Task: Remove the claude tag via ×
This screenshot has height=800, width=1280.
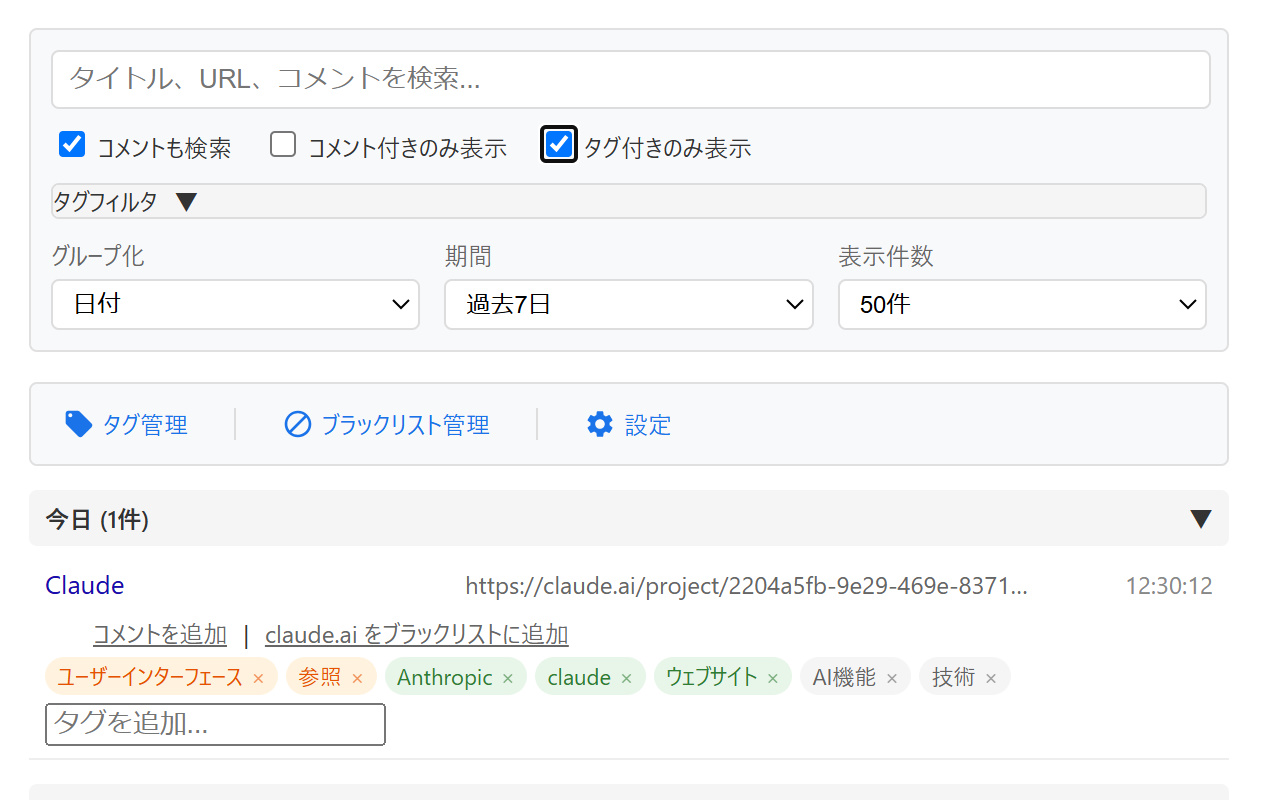Action: (626, 678)
